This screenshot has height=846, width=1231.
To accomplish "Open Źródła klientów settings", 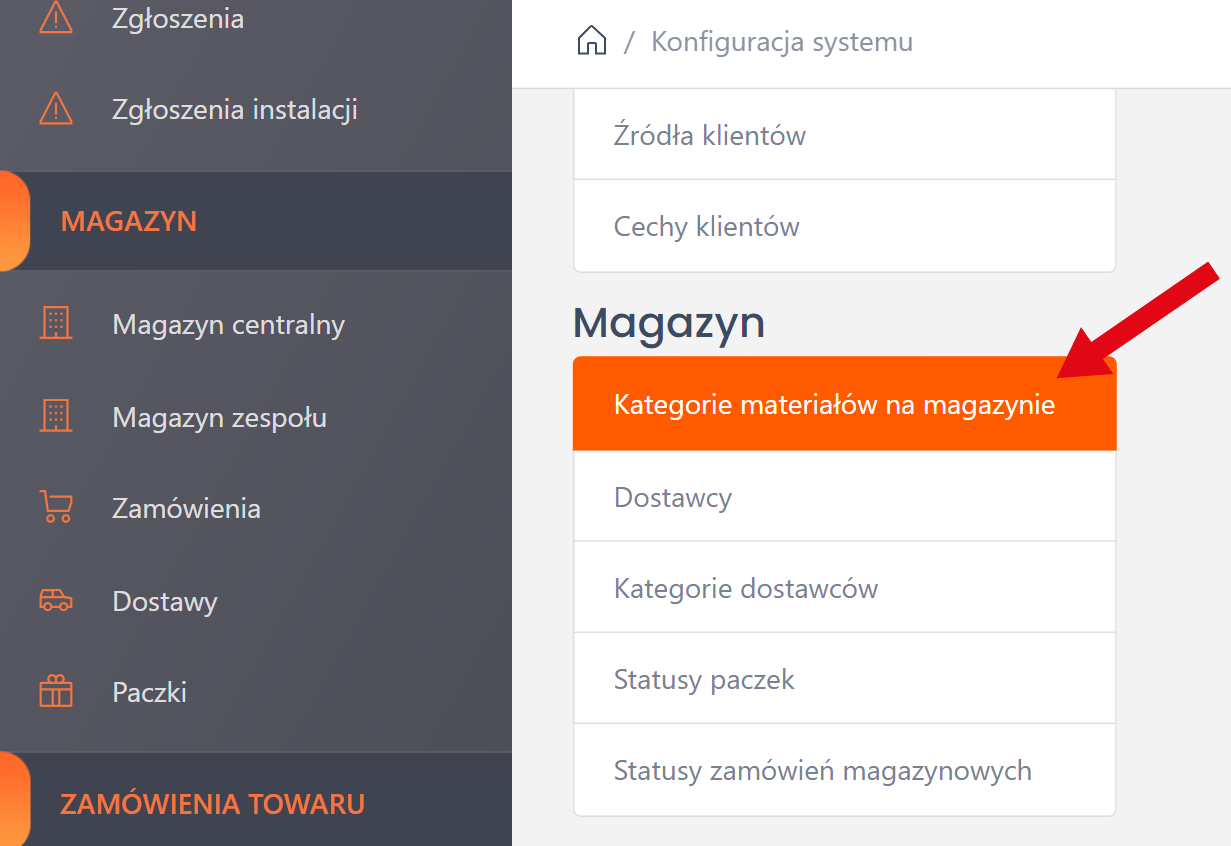I will 710,135.
